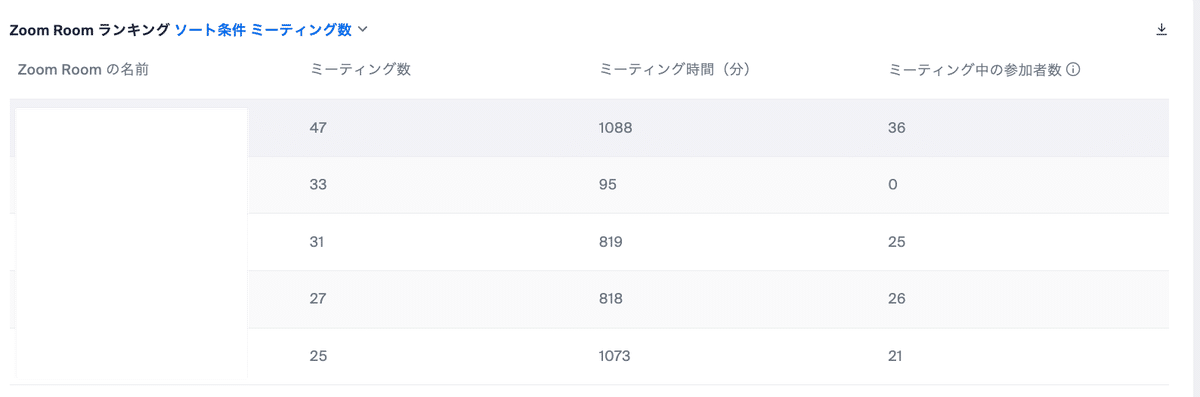Click the 0 participants cell
The image size is (1200, 397).
point(893,185)
